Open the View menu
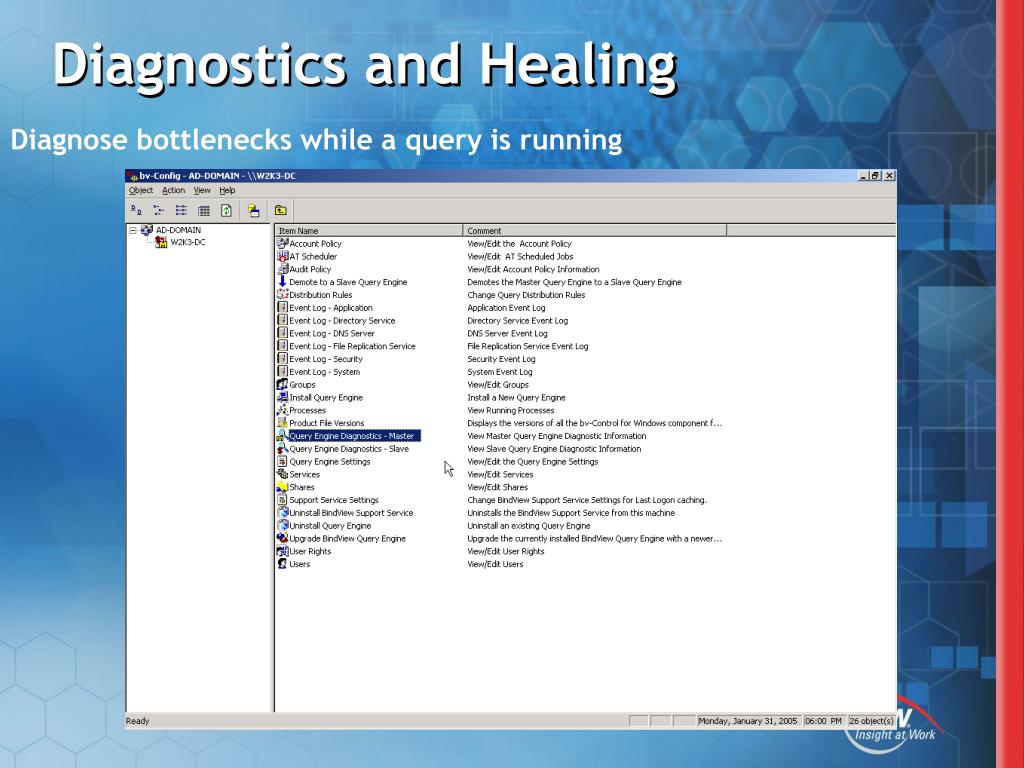The image size is (1024, 768). click(x=202, y=190)
